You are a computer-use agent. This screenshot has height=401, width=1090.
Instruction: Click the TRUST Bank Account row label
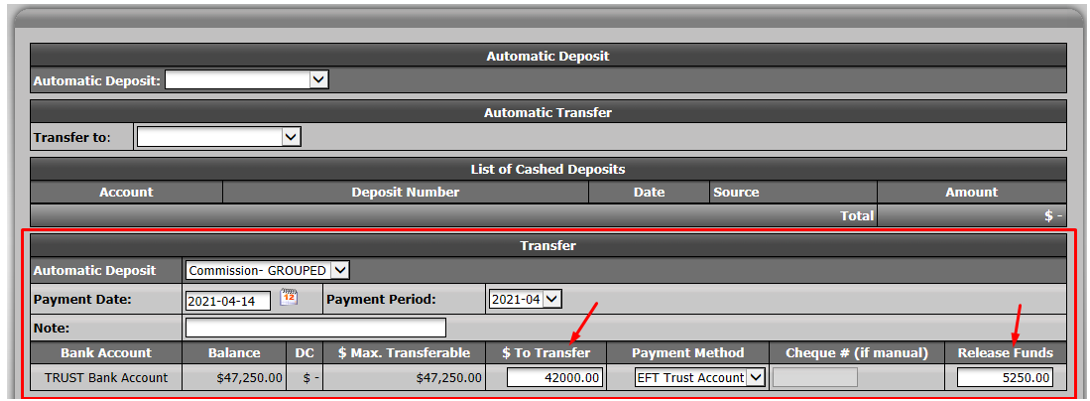pos(106,378)
